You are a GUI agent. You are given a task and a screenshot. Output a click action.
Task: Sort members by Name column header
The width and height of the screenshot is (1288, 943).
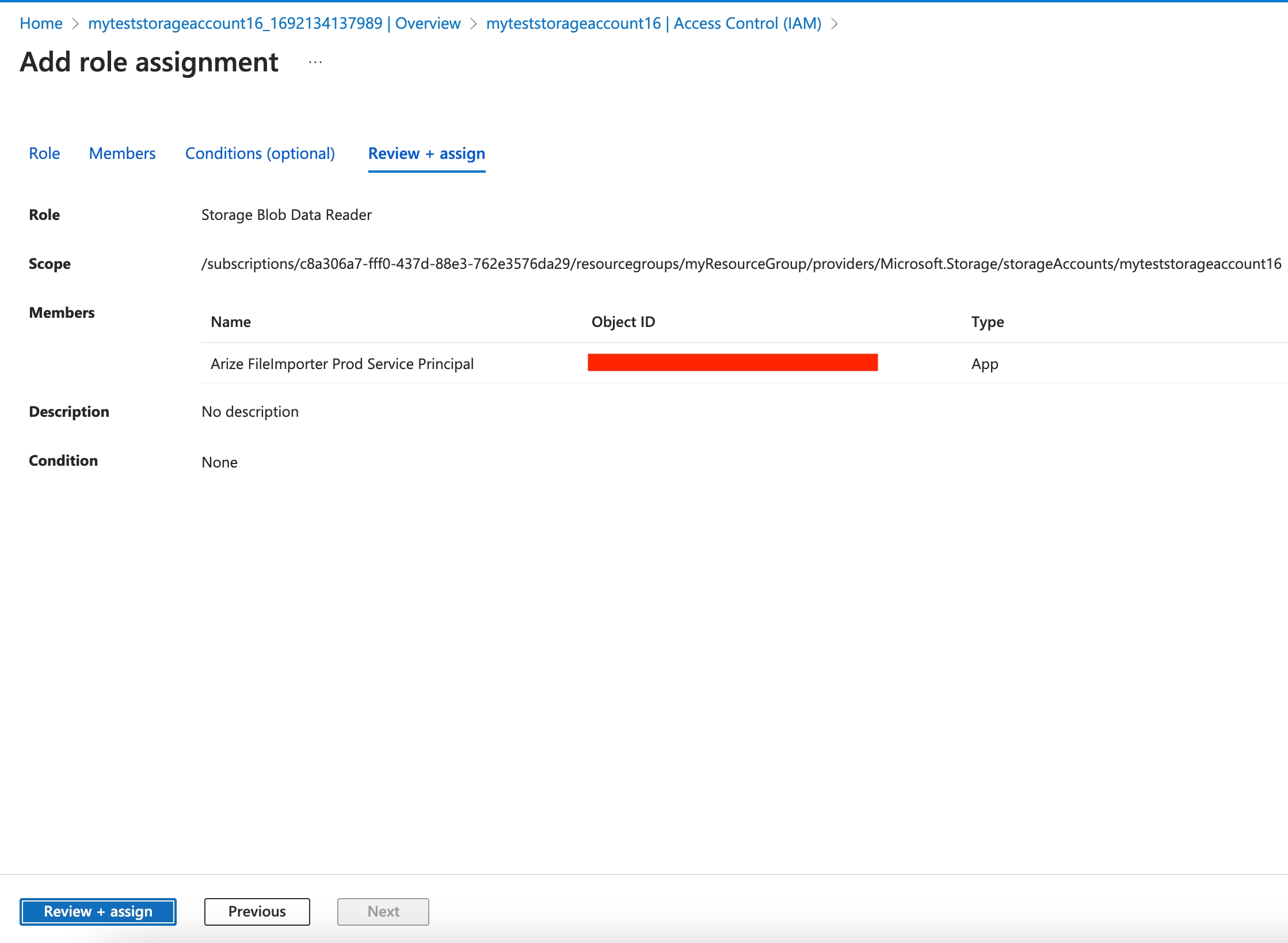pos(230,322)
